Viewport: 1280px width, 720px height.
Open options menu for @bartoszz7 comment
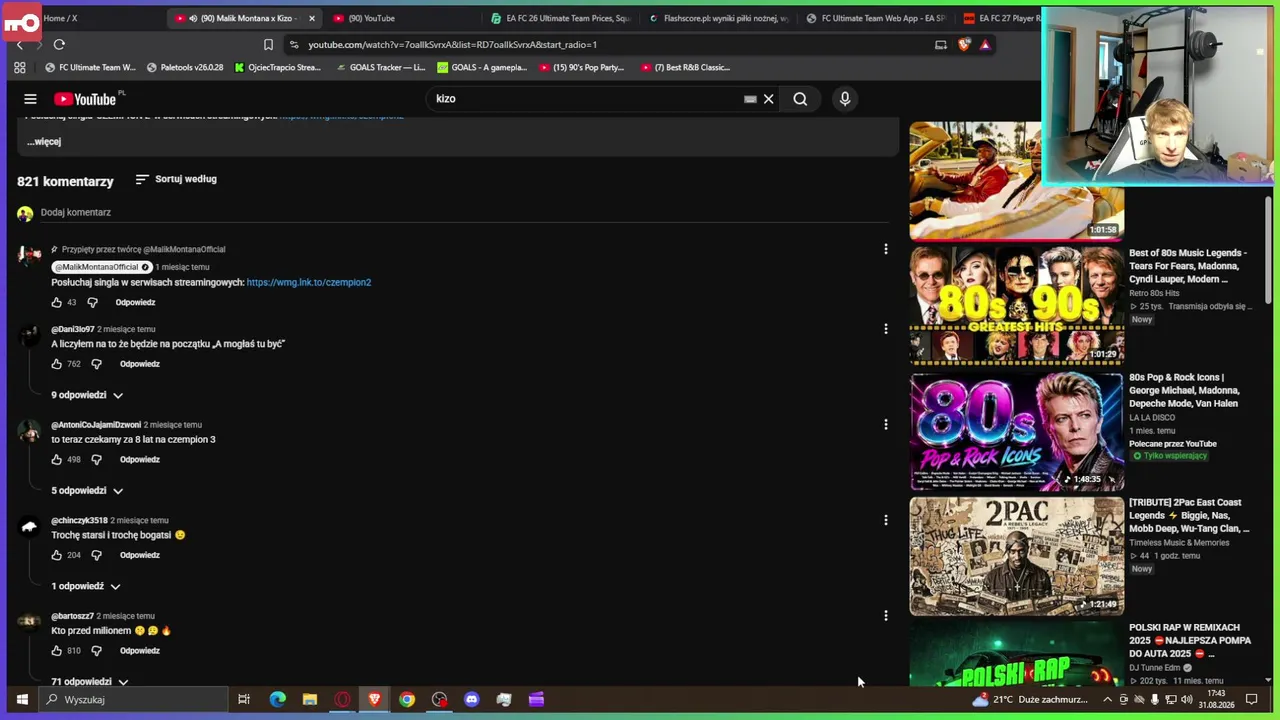coord(885,616)
